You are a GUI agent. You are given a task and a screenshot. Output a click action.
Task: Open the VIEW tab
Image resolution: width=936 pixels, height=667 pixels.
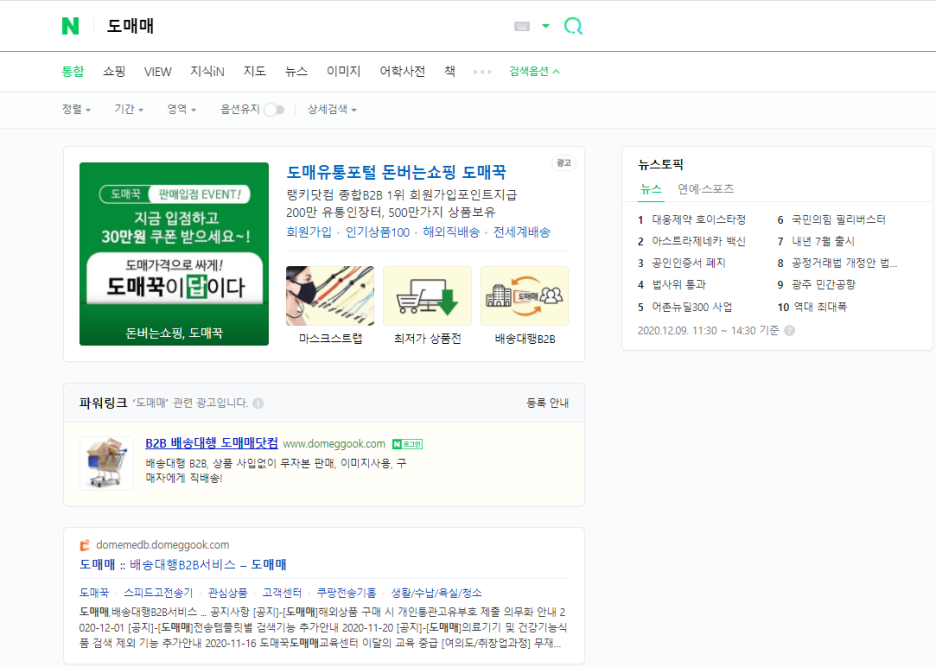pyautogui.click(x=158, y=72)
